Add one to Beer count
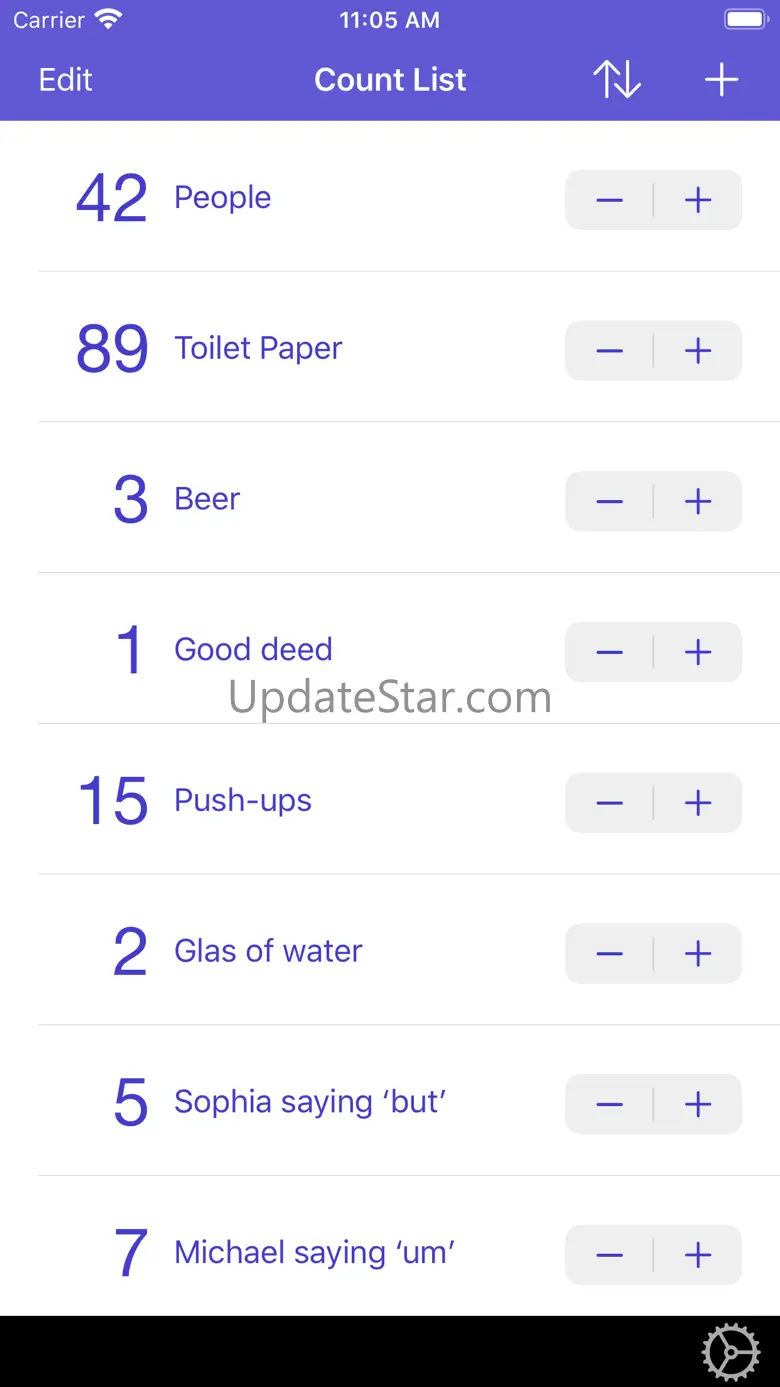The height and width of the screenshot is (1387, 780). pyautogui.click(x=698, y=502)
